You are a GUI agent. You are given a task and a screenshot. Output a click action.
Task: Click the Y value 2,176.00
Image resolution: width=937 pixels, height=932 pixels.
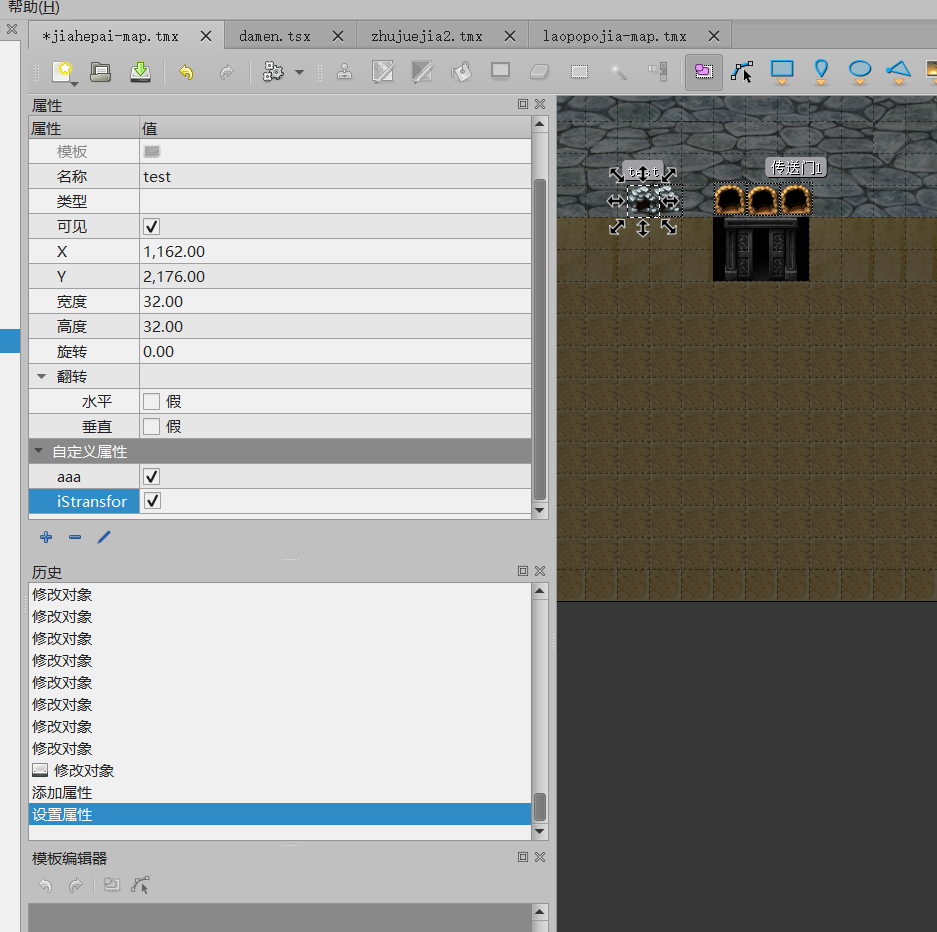(x=335, y=277)
